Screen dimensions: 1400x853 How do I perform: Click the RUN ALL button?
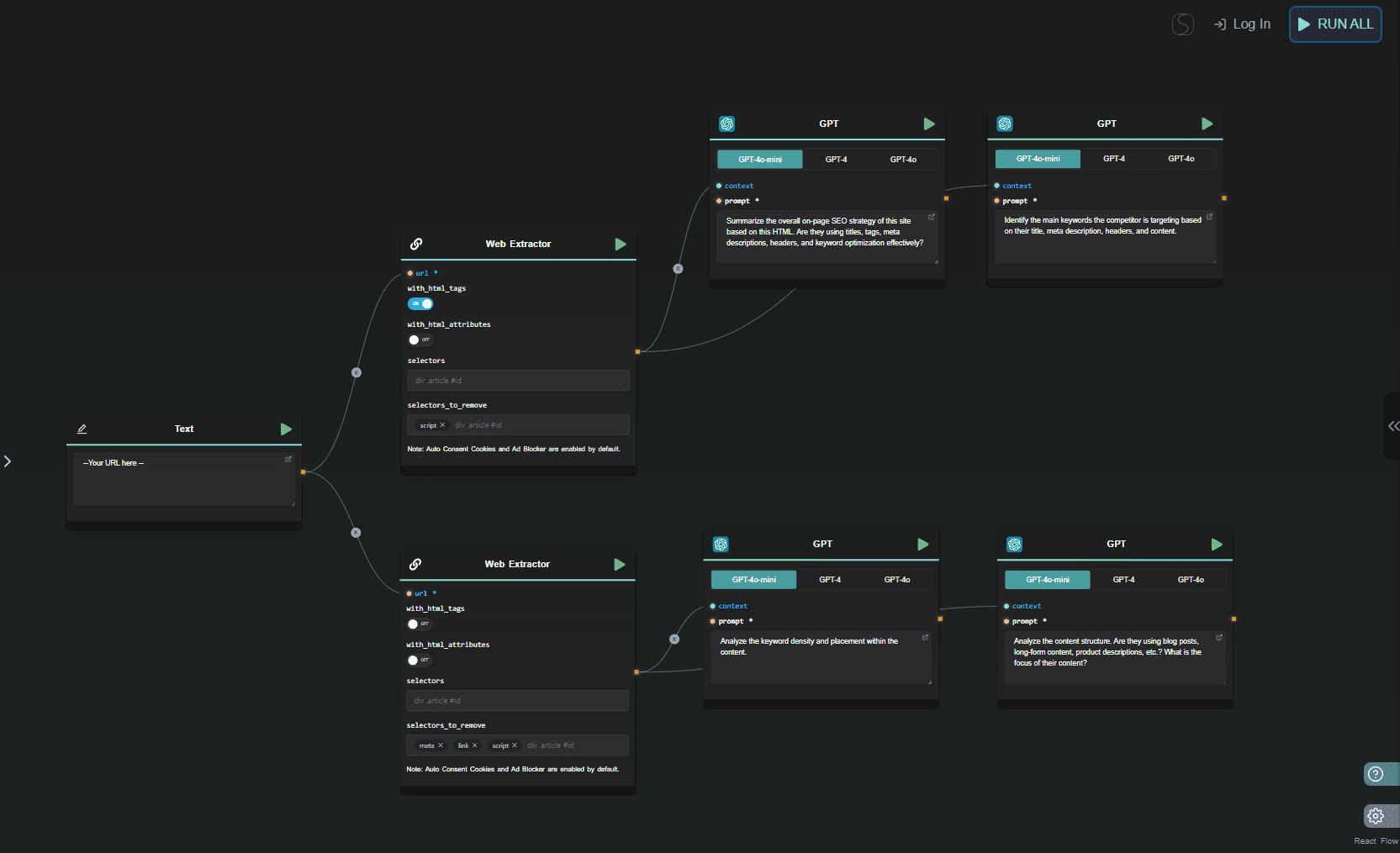(x=1335, y=24)
